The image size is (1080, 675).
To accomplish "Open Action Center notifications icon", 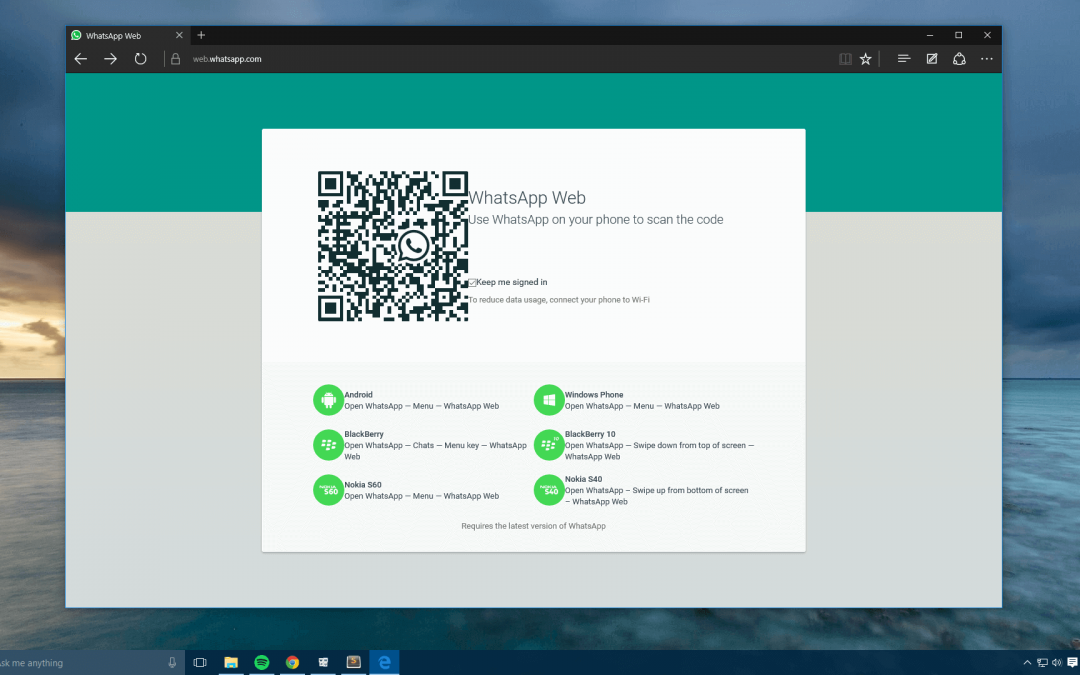I will pyautogui.click(x=1072, y=663).
